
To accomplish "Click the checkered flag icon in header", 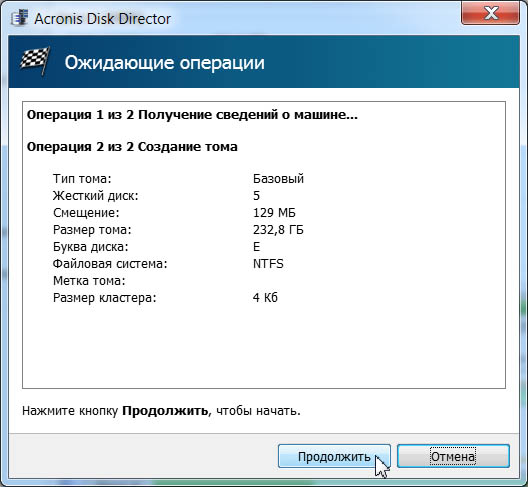I will click(x=35, y=61).
